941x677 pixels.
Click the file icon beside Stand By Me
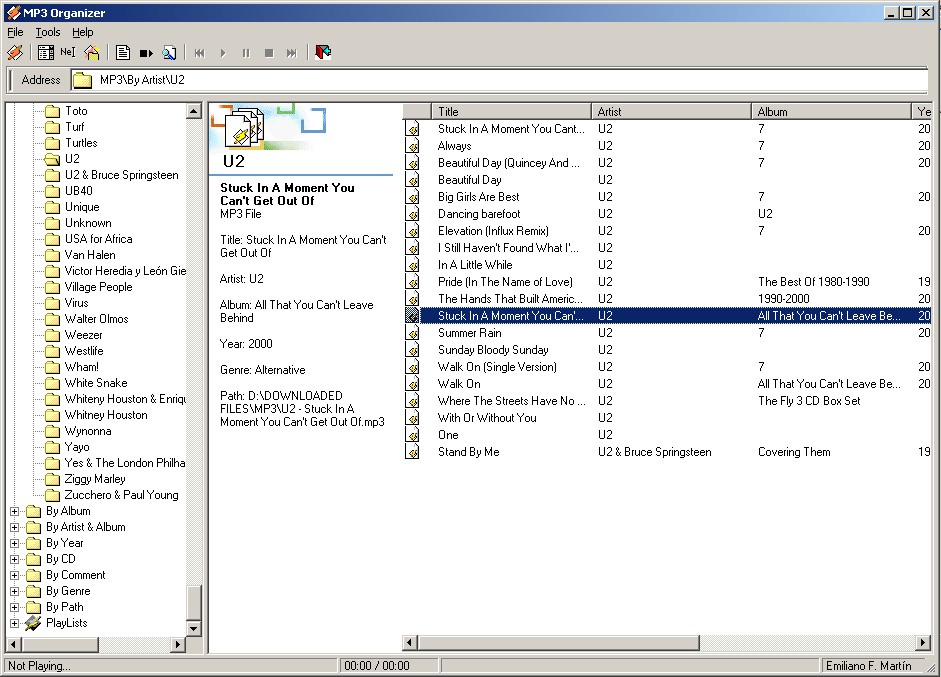click(412, 452)
